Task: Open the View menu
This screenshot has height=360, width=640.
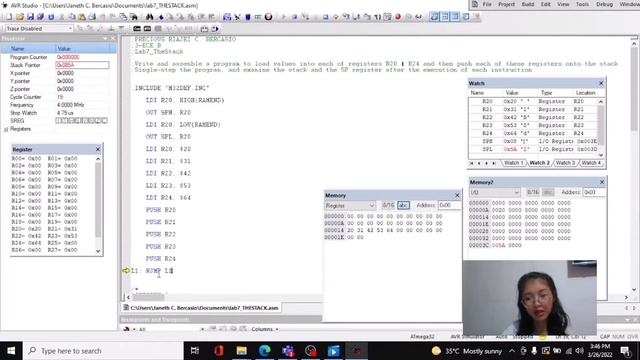Action: [x=563, y=4]
